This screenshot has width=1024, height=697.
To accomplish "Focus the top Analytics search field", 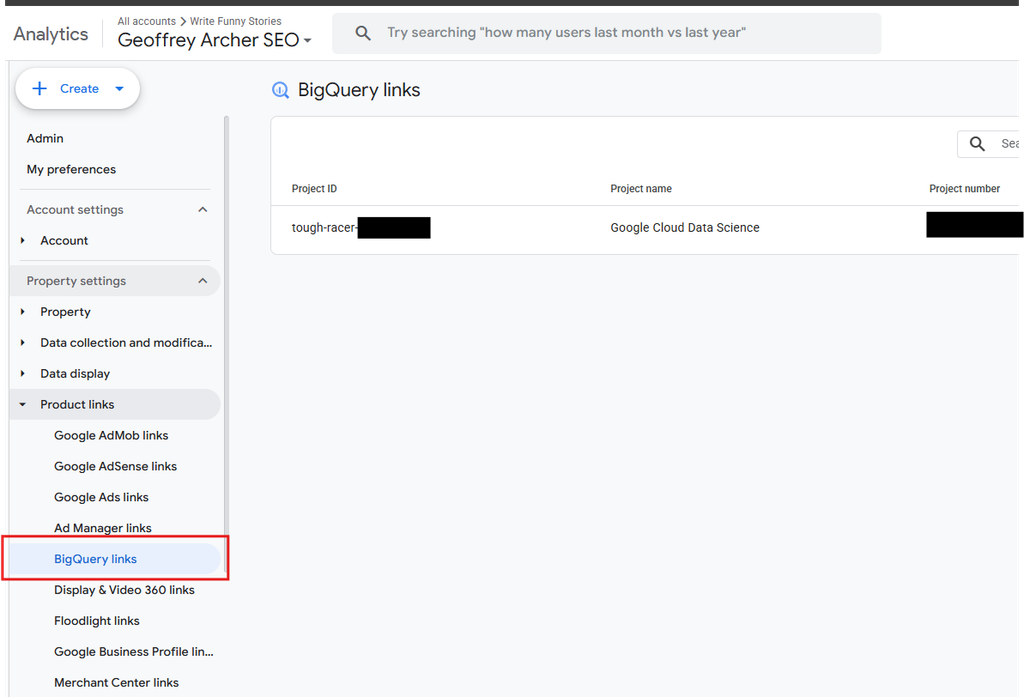I will point(607,33).
